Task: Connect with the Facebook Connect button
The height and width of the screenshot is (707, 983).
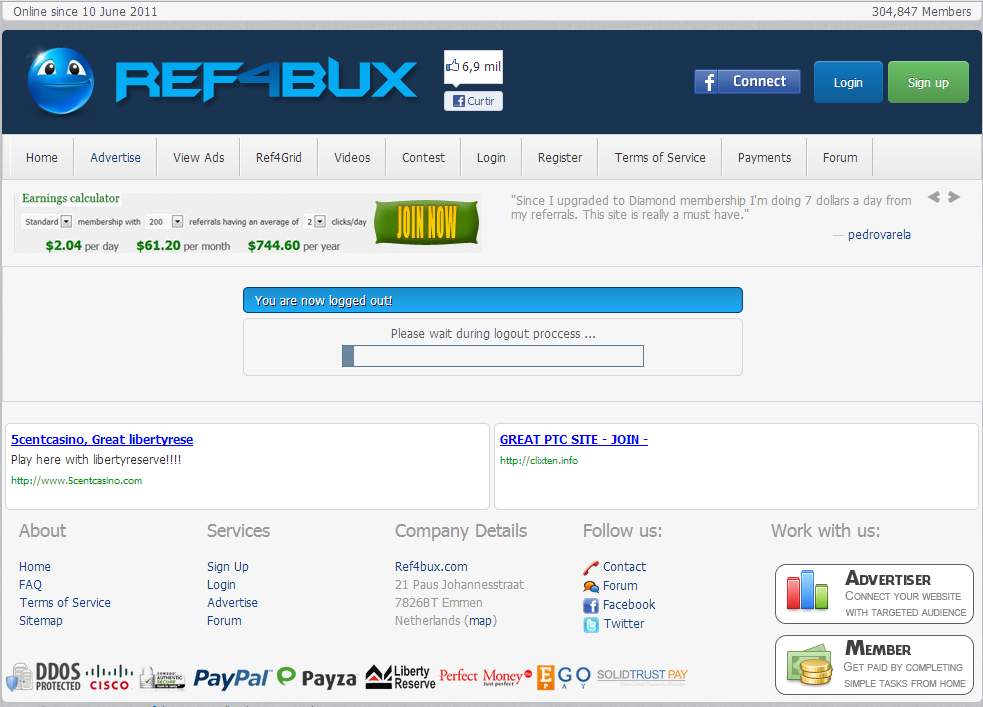Action: [x=747, y=81]
